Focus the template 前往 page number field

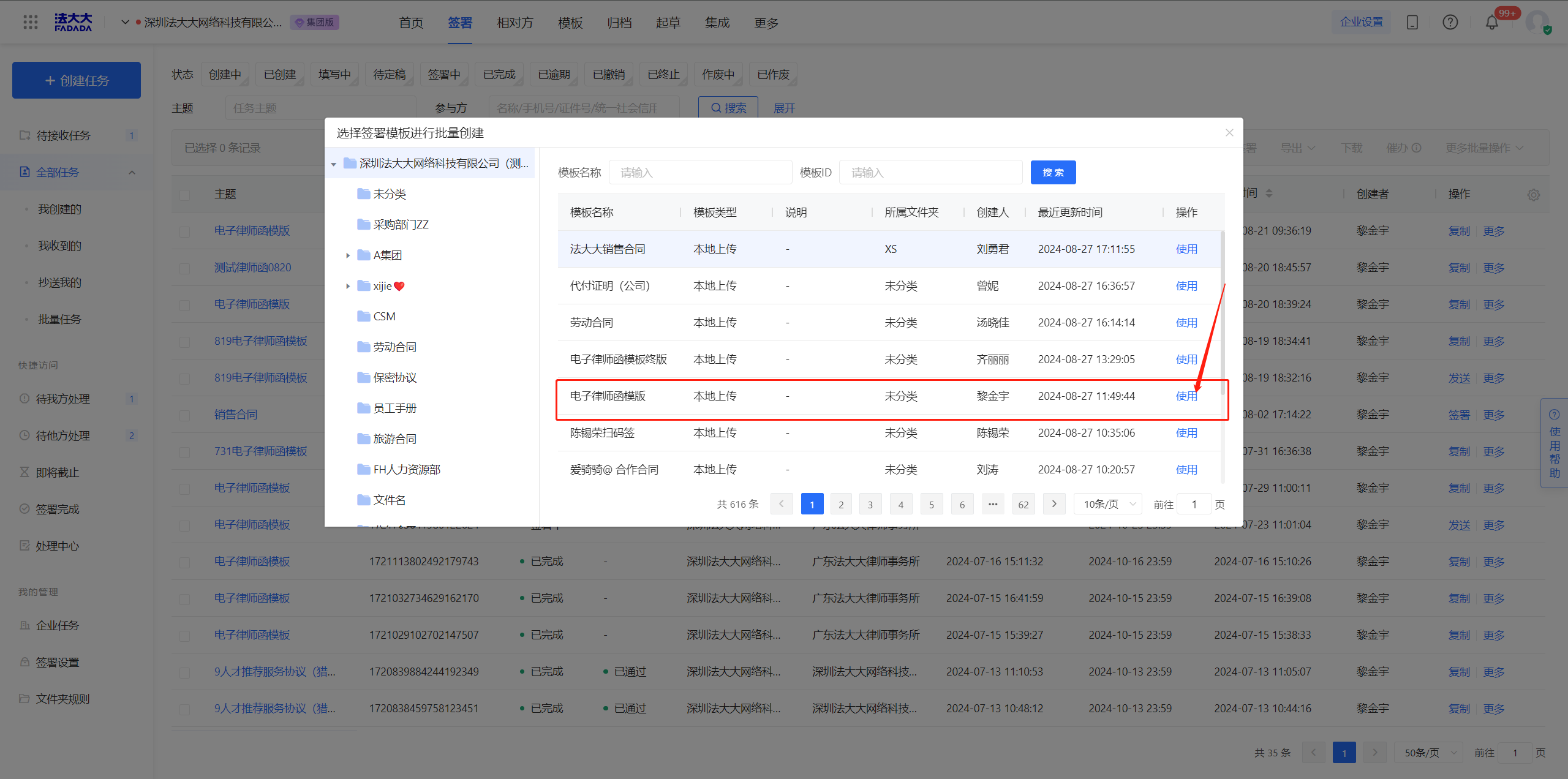tap(1194, 504)
